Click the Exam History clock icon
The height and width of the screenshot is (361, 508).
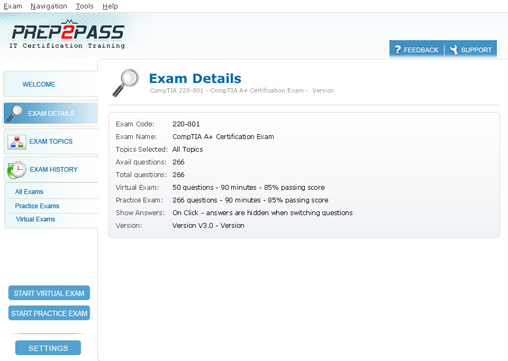pos(16,170)
